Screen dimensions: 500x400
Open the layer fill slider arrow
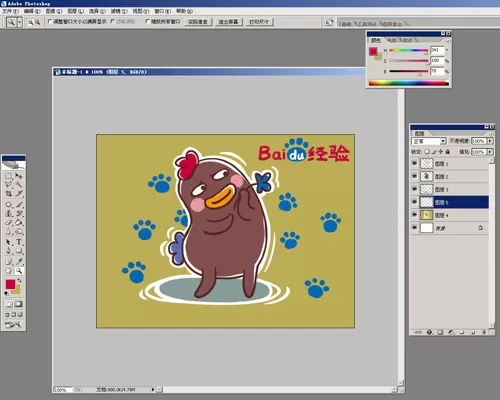[x=490, y=152]
